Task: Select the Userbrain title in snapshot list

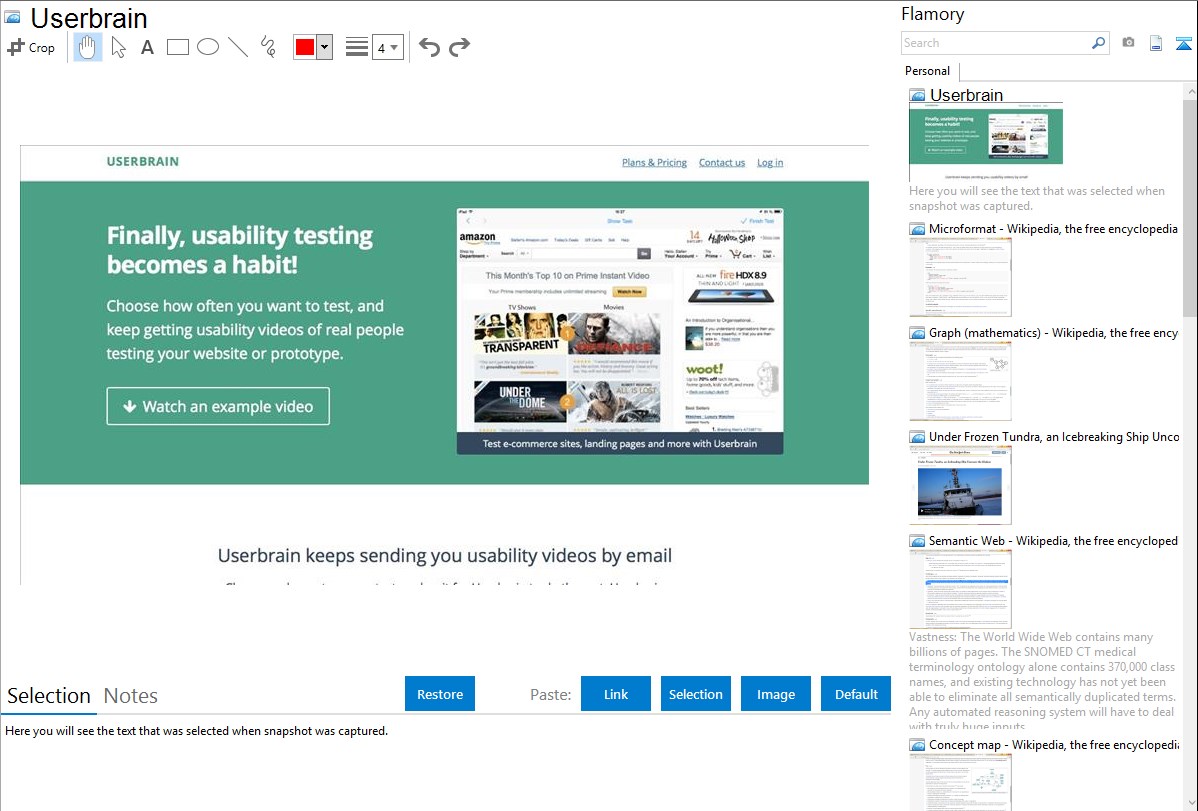Action: tap(966, 95)
